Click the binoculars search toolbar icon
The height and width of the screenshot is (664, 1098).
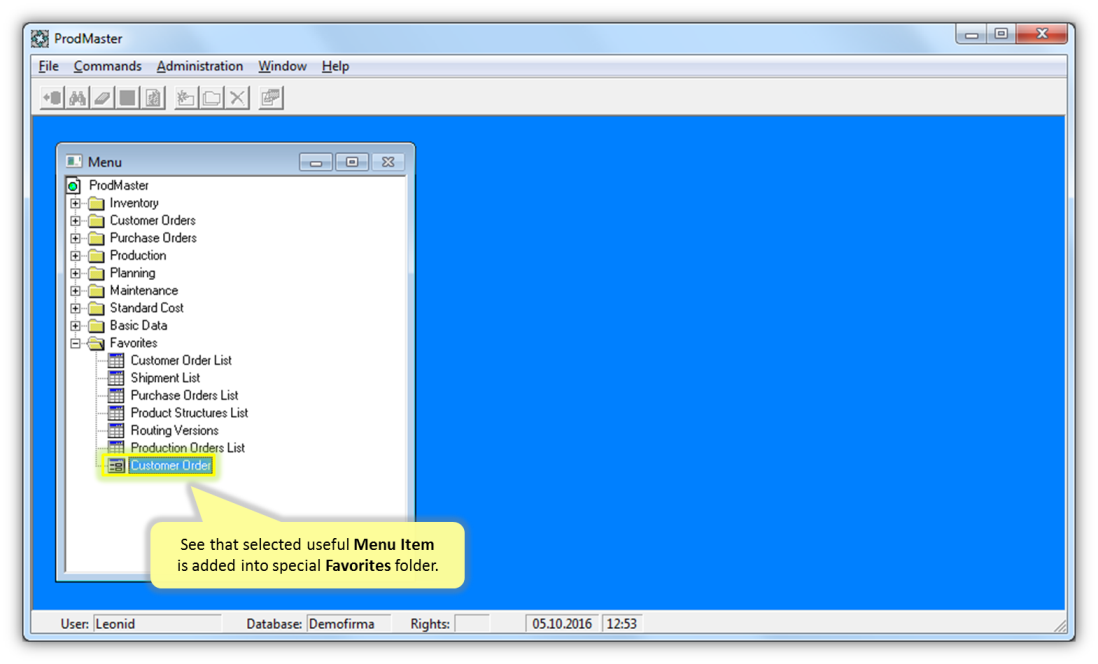pos(77,98)
